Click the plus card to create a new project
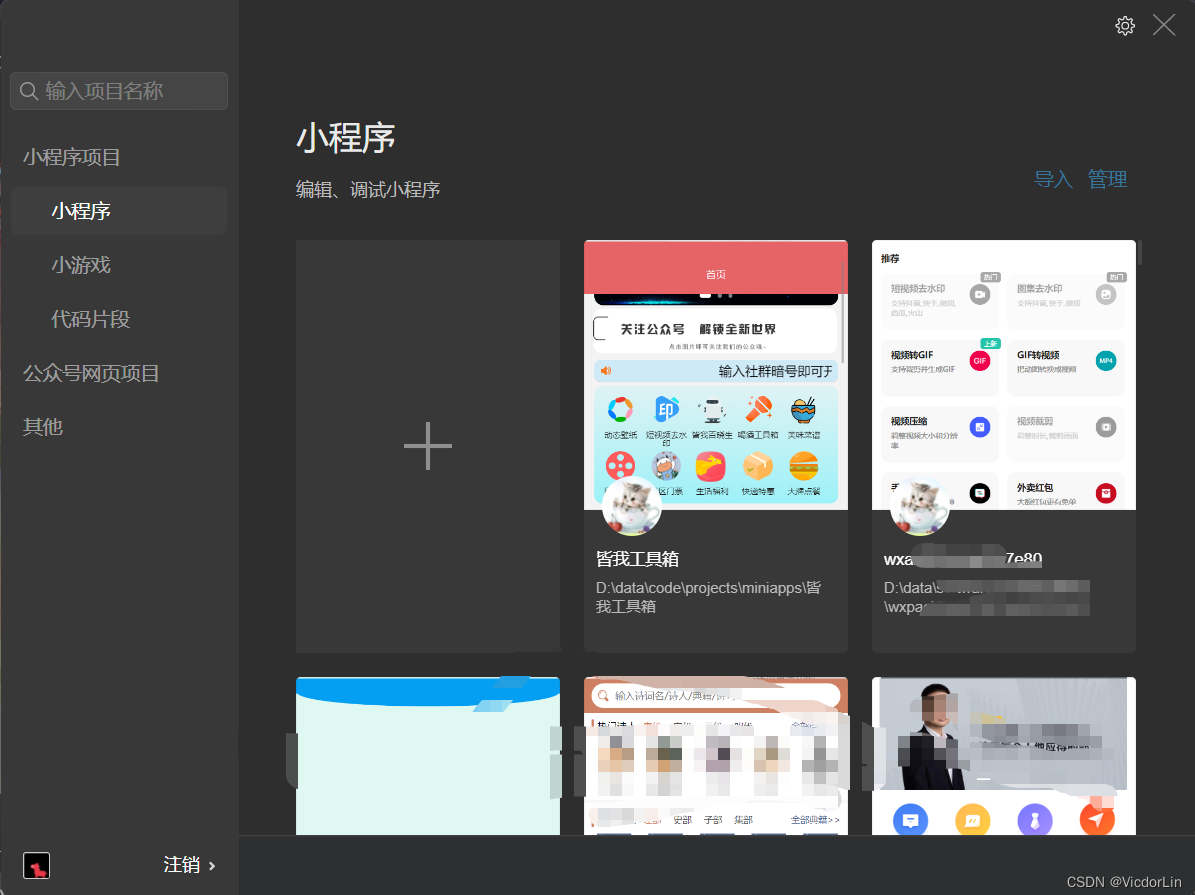1195x895 pixels. click(x=428, y=445)
